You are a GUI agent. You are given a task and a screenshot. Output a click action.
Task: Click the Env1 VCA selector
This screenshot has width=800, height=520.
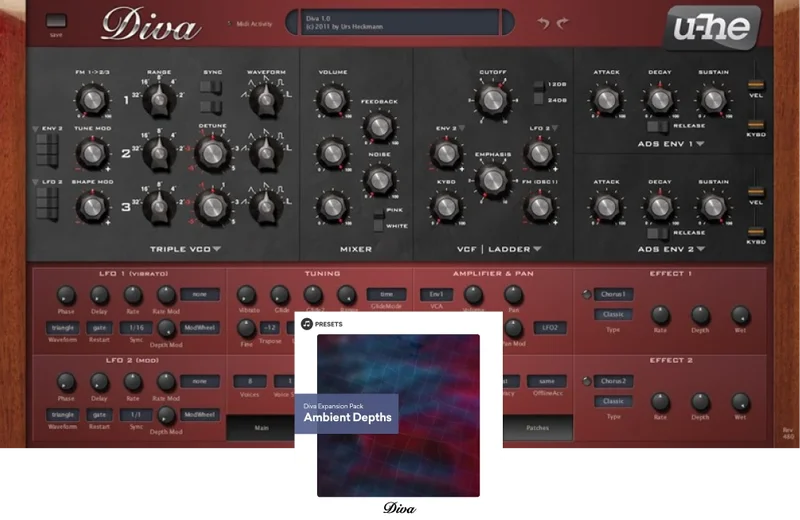(436, 294)
